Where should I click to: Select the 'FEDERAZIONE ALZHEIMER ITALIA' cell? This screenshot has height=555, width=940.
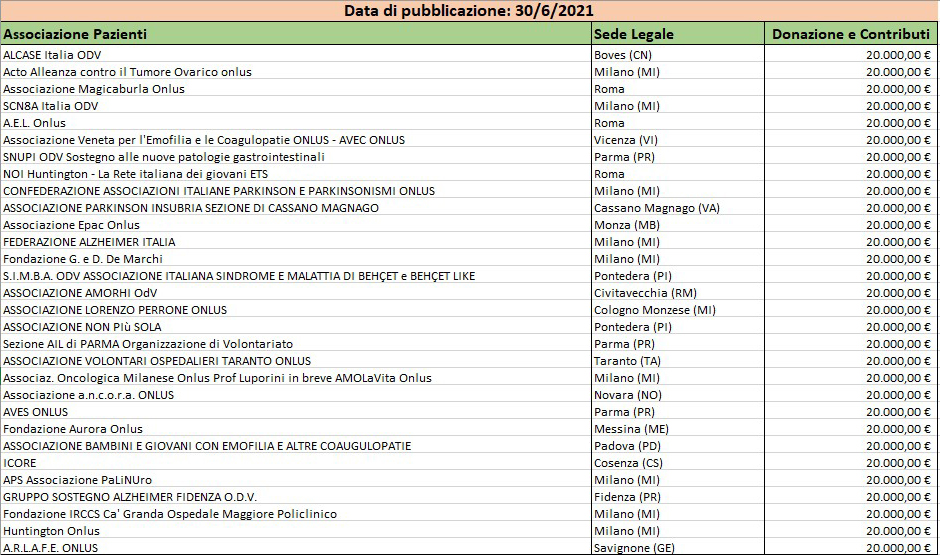pyautogui.click(x=296, y=242)
